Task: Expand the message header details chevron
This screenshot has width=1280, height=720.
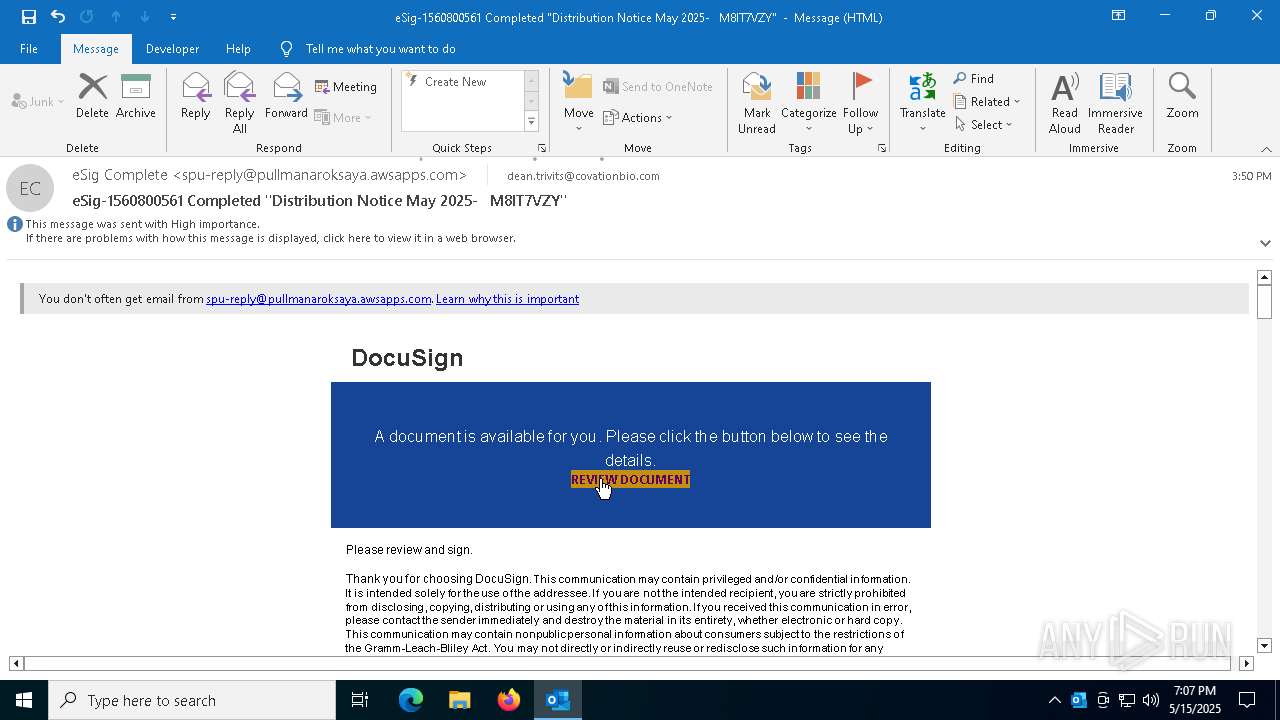Action: 1265,243
